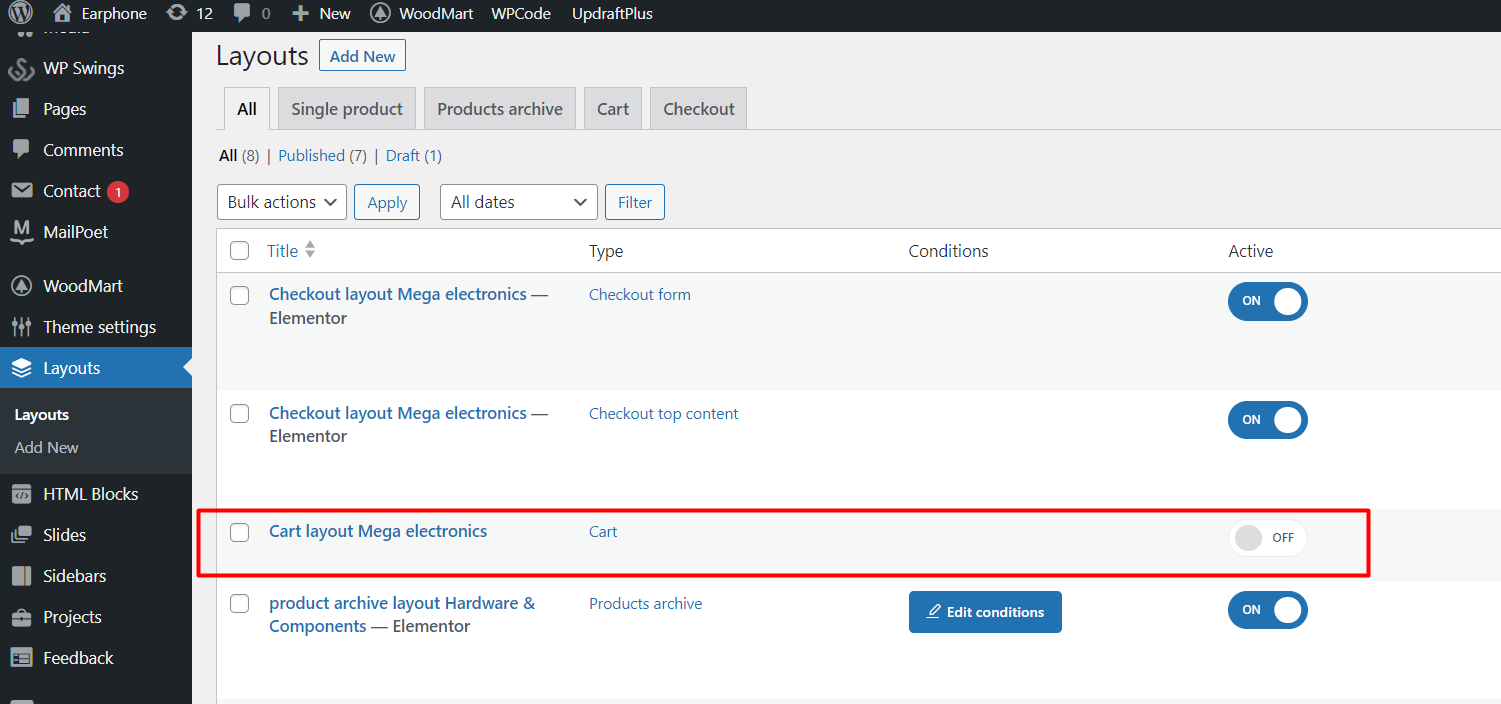1501x704 pixels.
Task: Click the Type column header
Action: tap(606, 251)
